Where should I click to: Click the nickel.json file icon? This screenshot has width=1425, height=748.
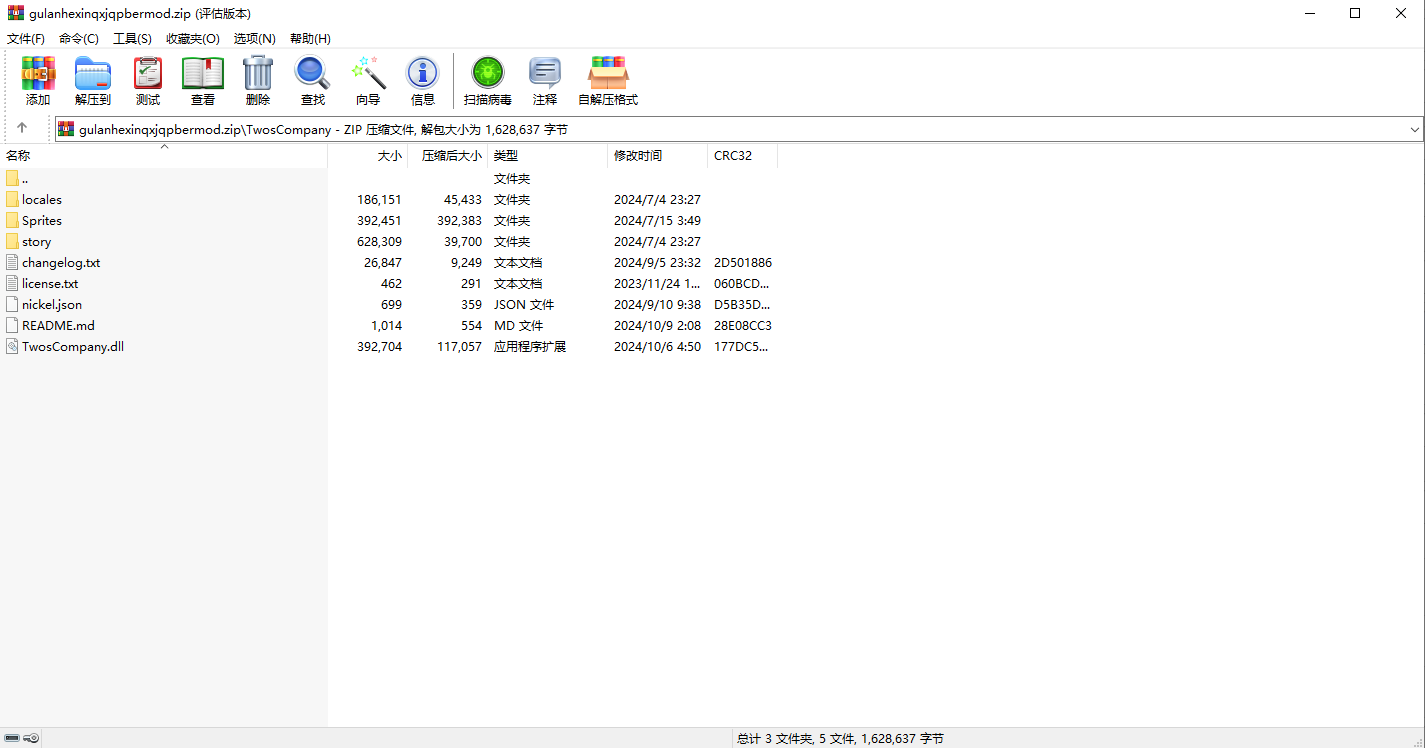coord(12,304)
